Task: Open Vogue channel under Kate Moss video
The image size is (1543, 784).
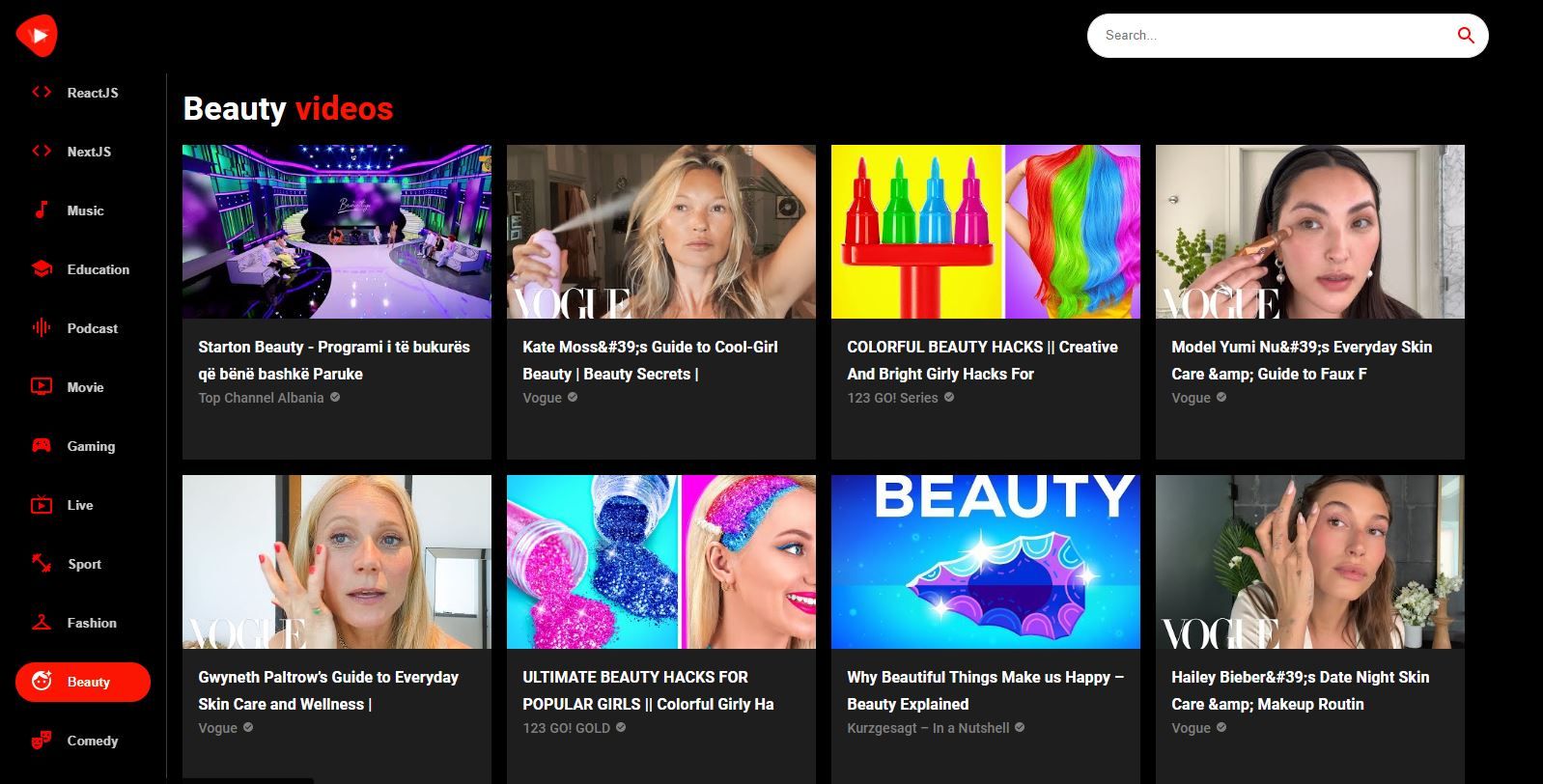Action: click(x=542, y=398)
